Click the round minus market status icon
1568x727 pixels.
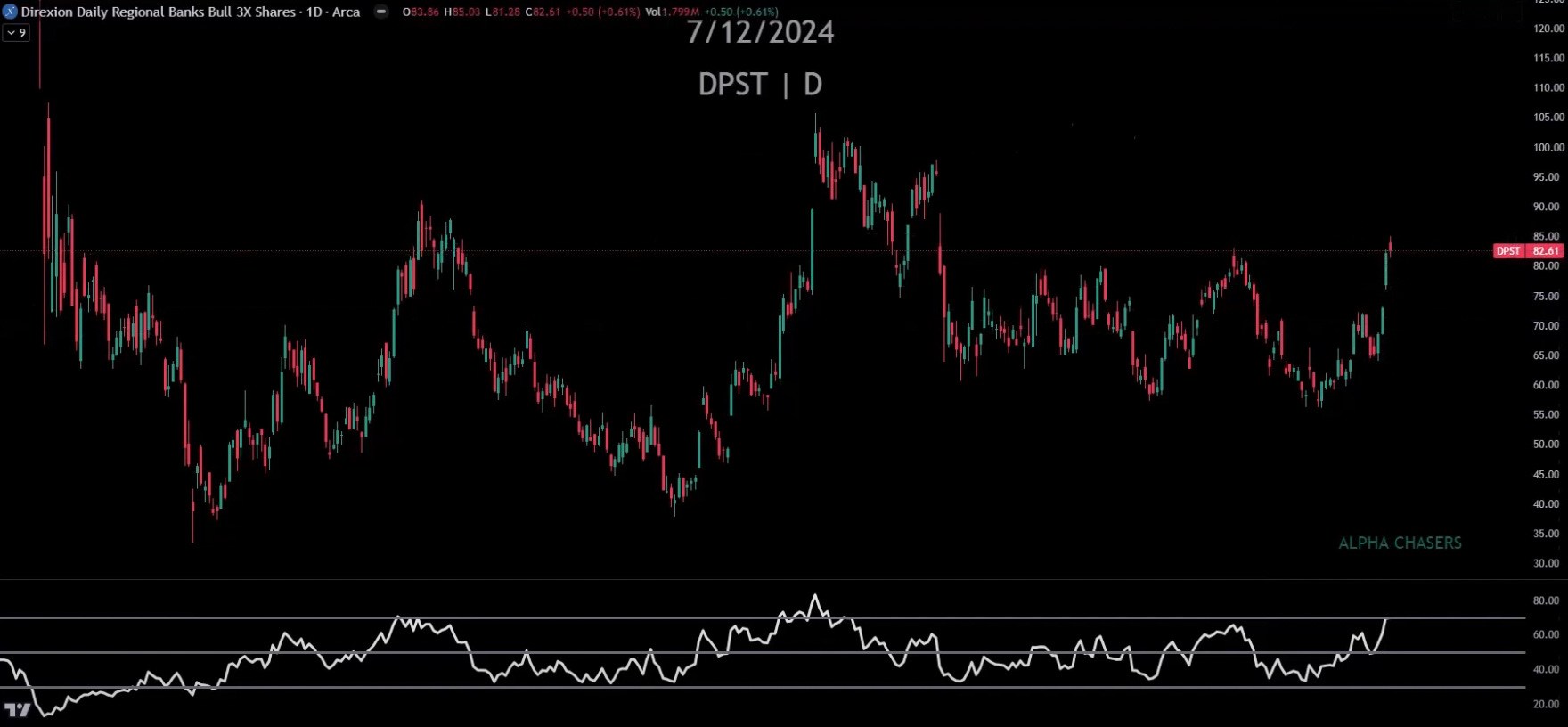point(381,12)
